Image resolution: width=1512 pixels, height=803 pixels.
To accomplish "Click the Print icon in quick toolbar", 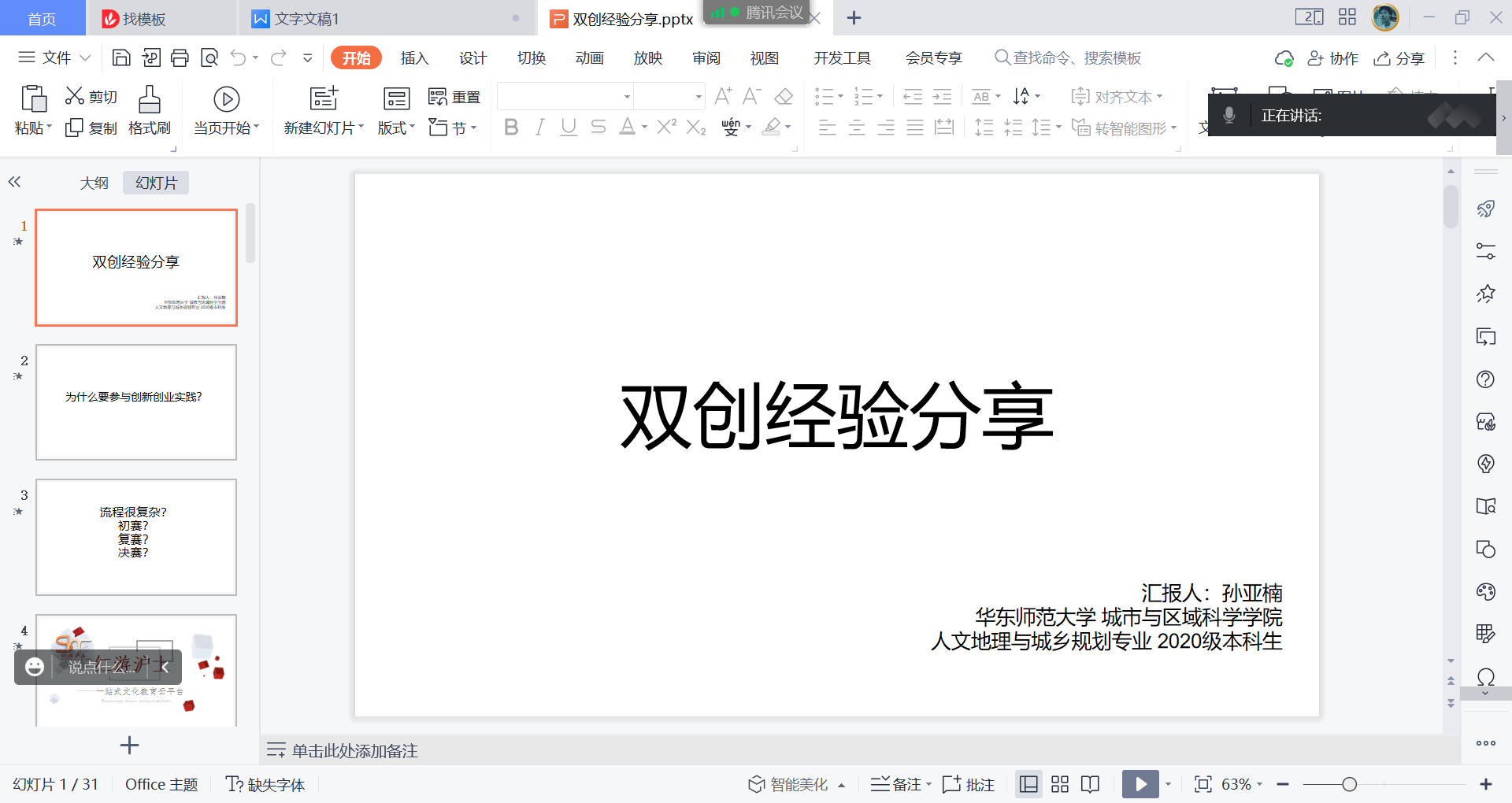I will pyautogui.click(x=180, y=57).
